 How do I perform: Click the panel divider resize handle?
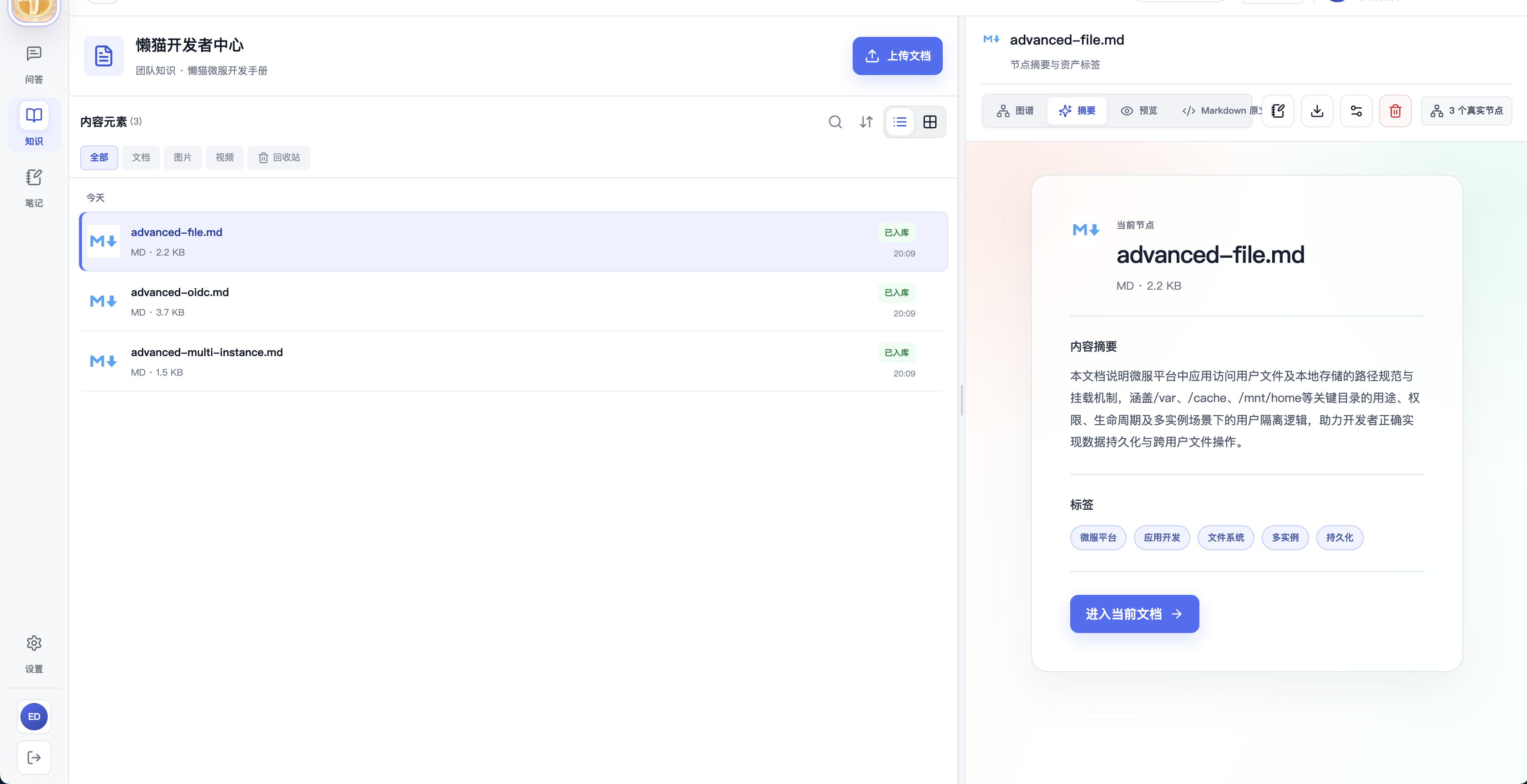click(961, 400)
